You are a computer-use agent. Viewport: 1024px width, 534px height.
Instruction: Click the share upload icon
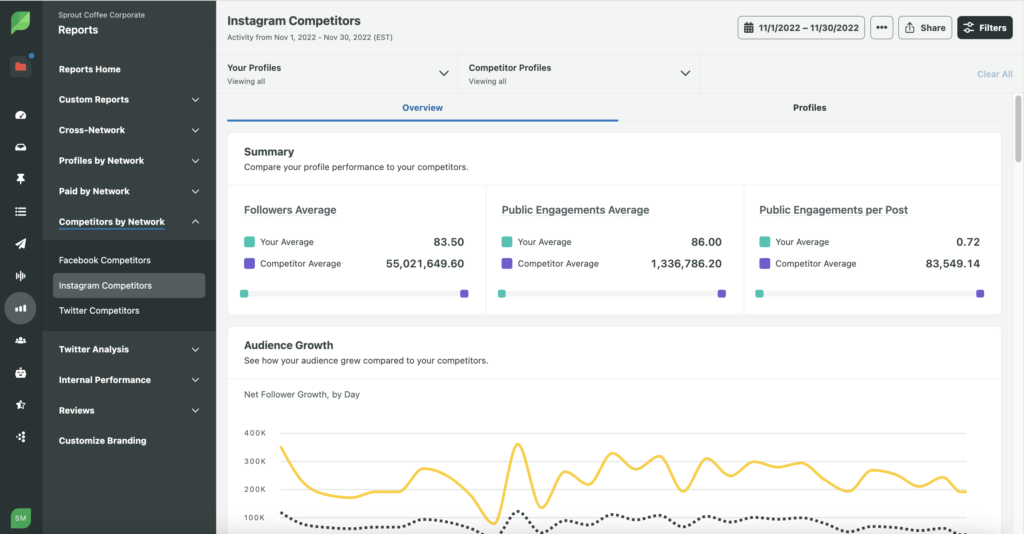910,27
